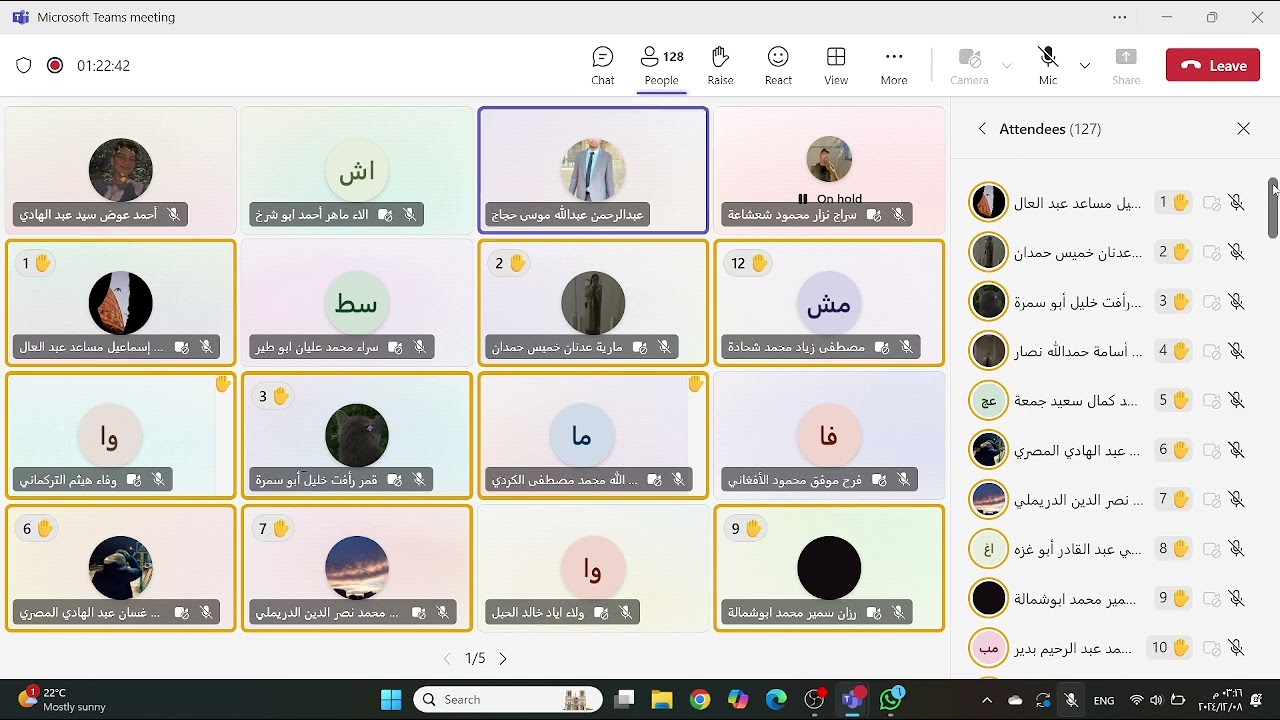Viewport: 1280px width, 720px height.
Task: Click mic icon on أحمد عوض tile
Action: point(173,214)
